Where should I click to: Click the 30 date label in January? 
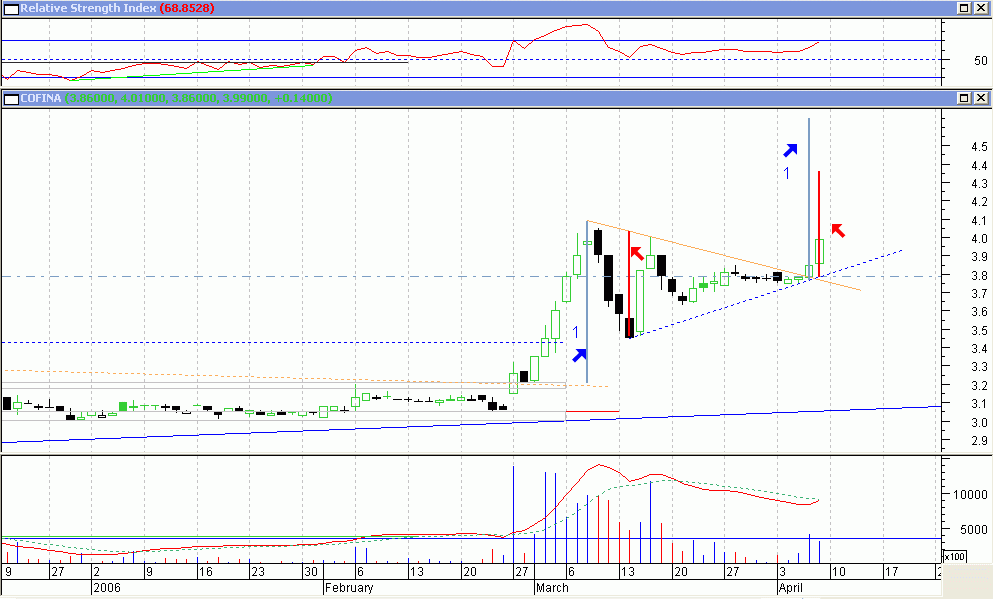pyautogui.click(x=310, y=572)
